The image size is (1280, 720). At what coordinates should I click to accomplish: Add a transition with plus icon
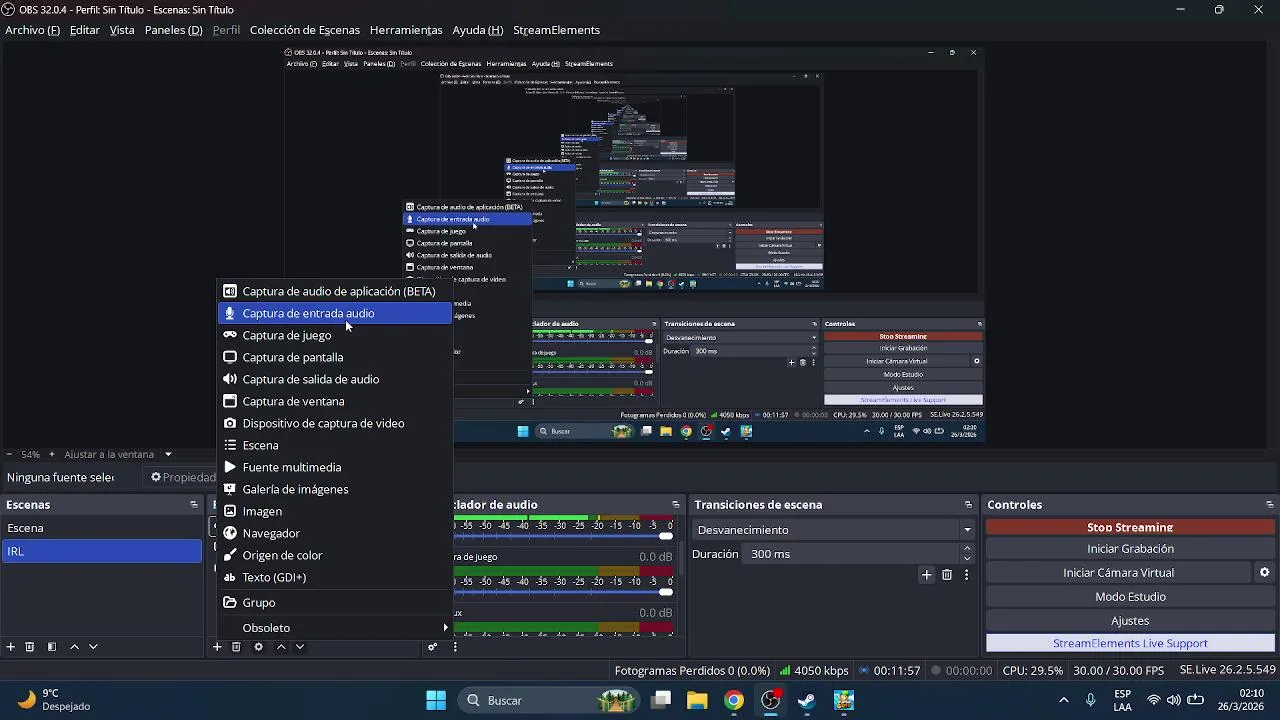click(927, 575)
